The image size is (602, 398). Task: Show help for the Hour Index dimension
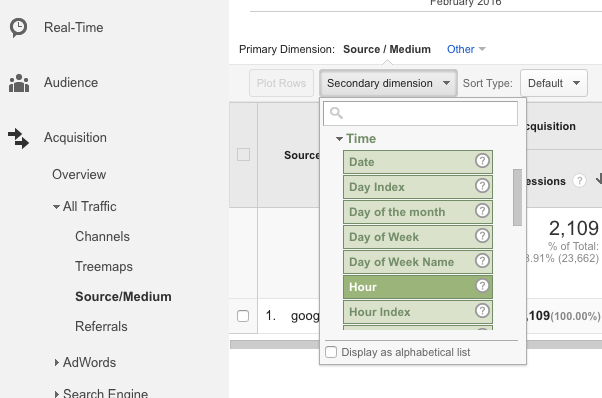[x=482, y=310]
